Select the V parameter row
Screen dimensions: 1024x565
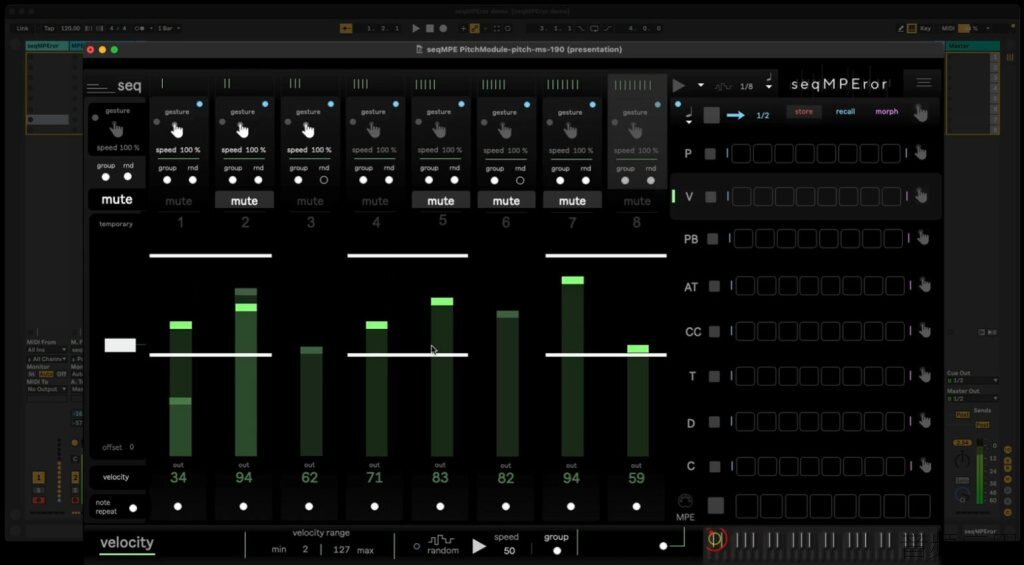pyautogui.click(x=806, y=196)
